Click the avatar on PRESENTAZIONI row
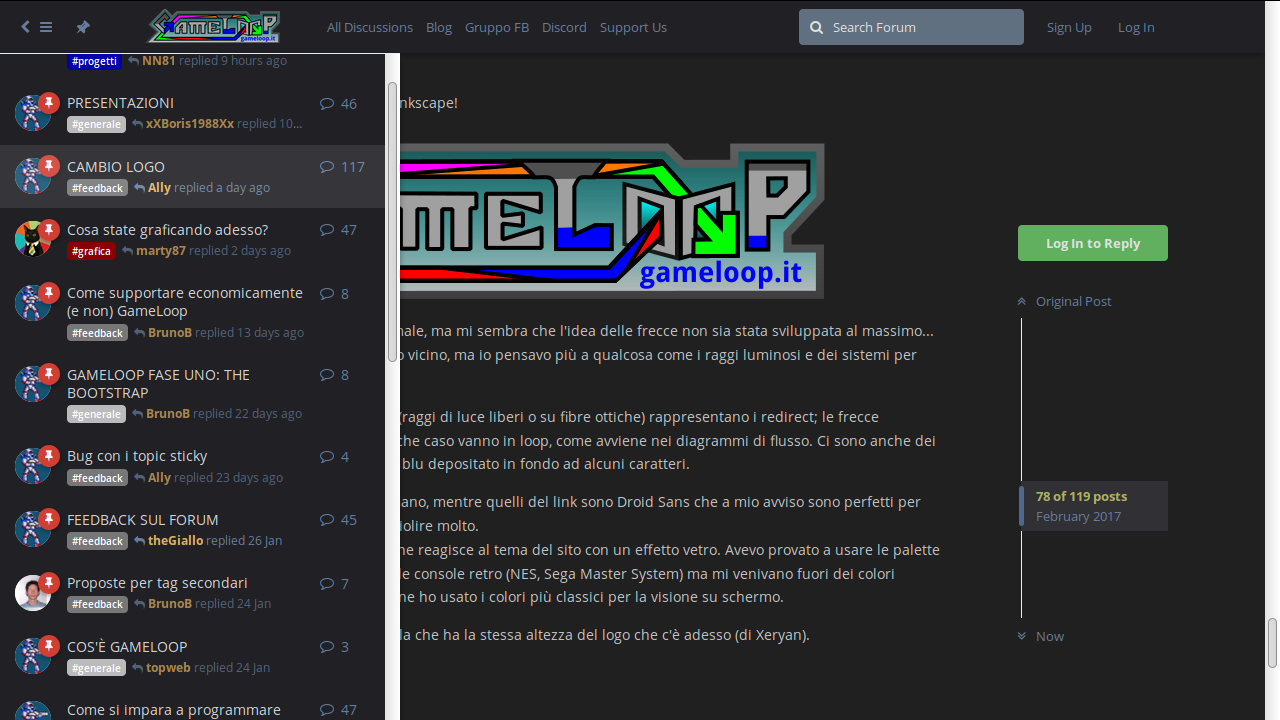Screen dimensions: 1280x720 [33, 113]
